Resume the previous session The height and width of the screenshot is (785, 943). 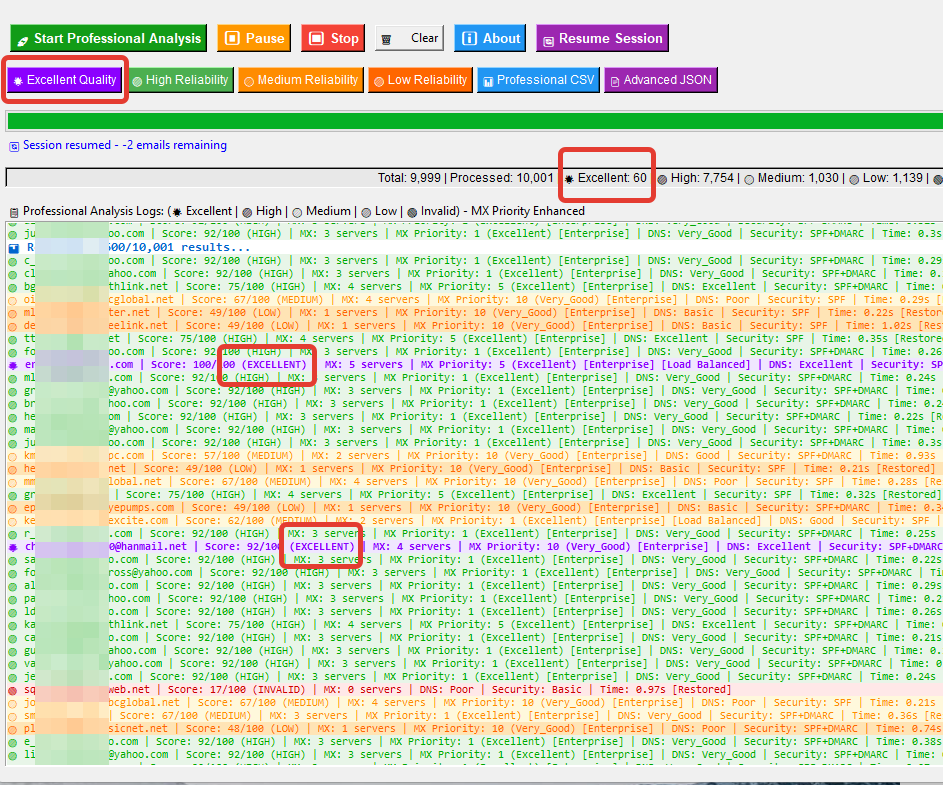(x=601, y=39)
